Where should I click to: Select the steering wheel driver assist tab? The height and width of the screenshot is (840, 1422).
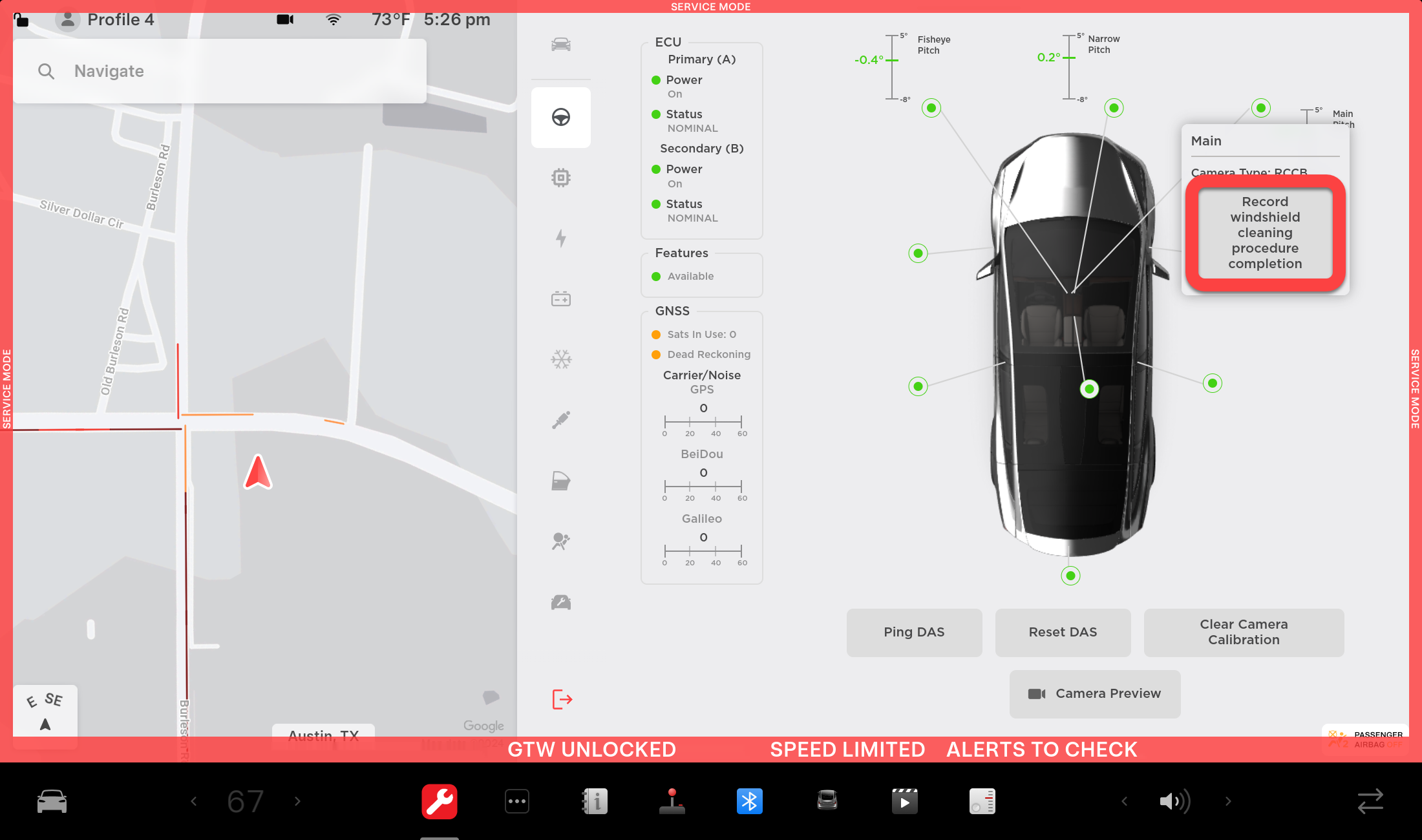click(560, 118)
